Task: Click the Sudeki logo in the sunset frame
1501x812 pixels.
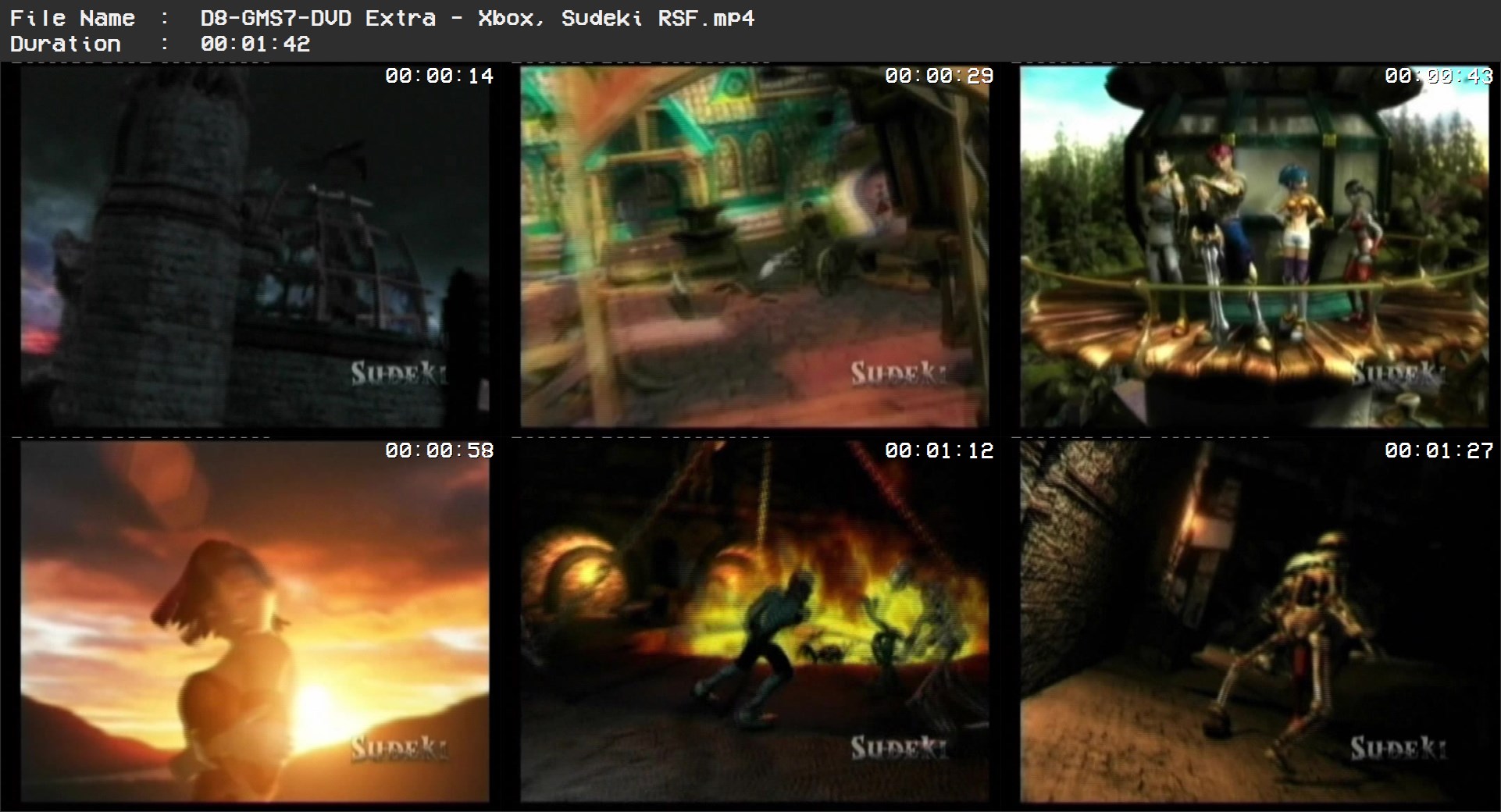Action: click(x=399, y=749)
